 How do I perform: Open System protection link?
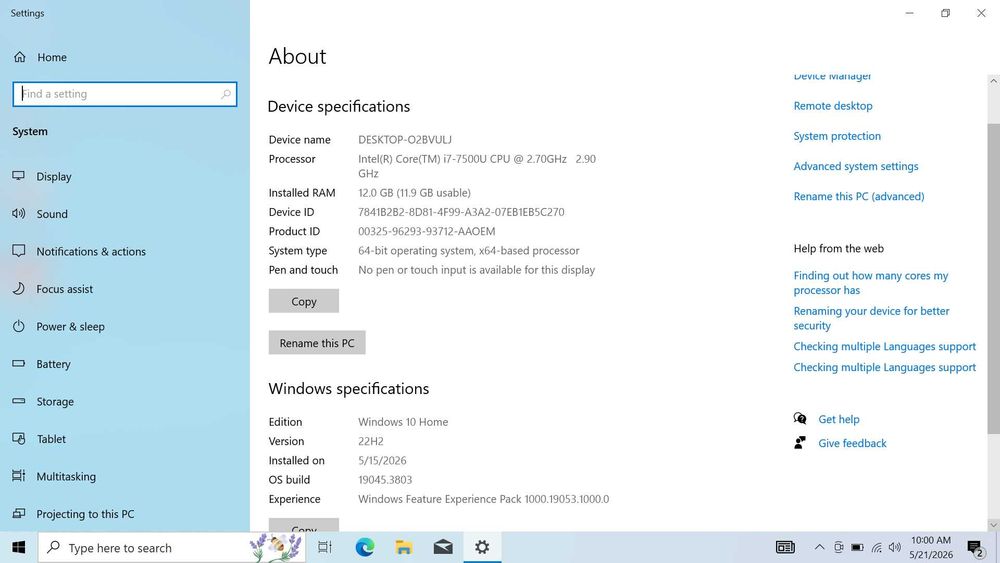837,136
